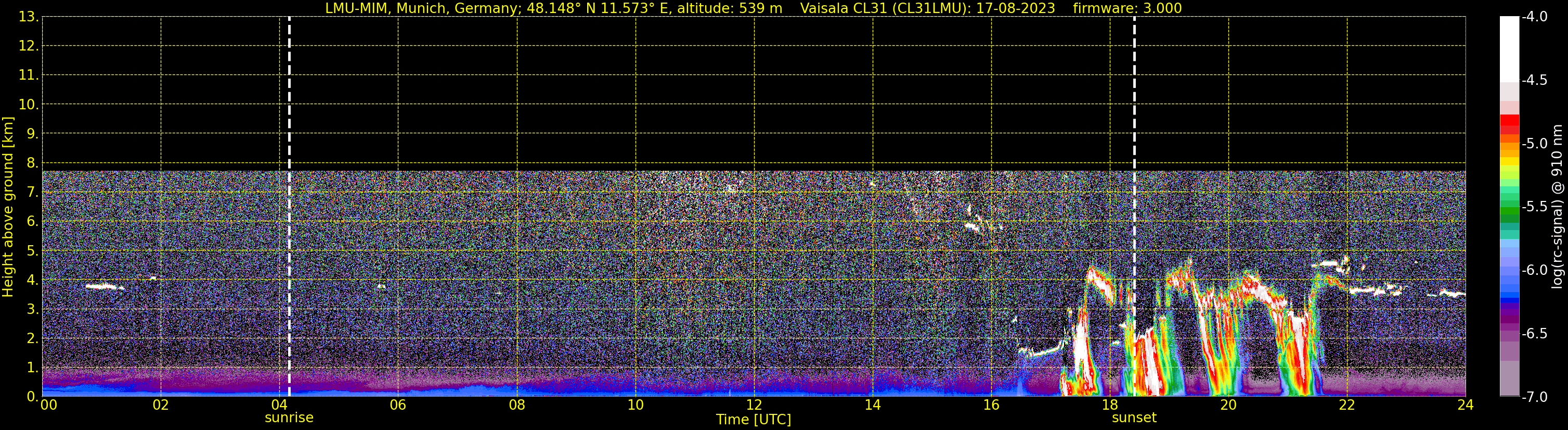This screenshot has height=430, width=1568.
Task: Click the white top segment of the colorbar
Action: pyautogui.click(x=1509, y=49)
